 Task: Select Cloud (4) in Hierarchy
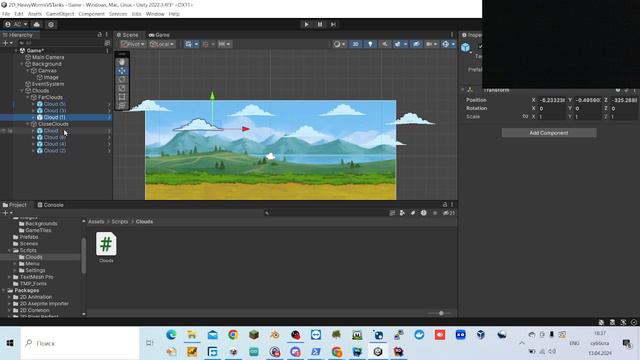pos(55,144)
